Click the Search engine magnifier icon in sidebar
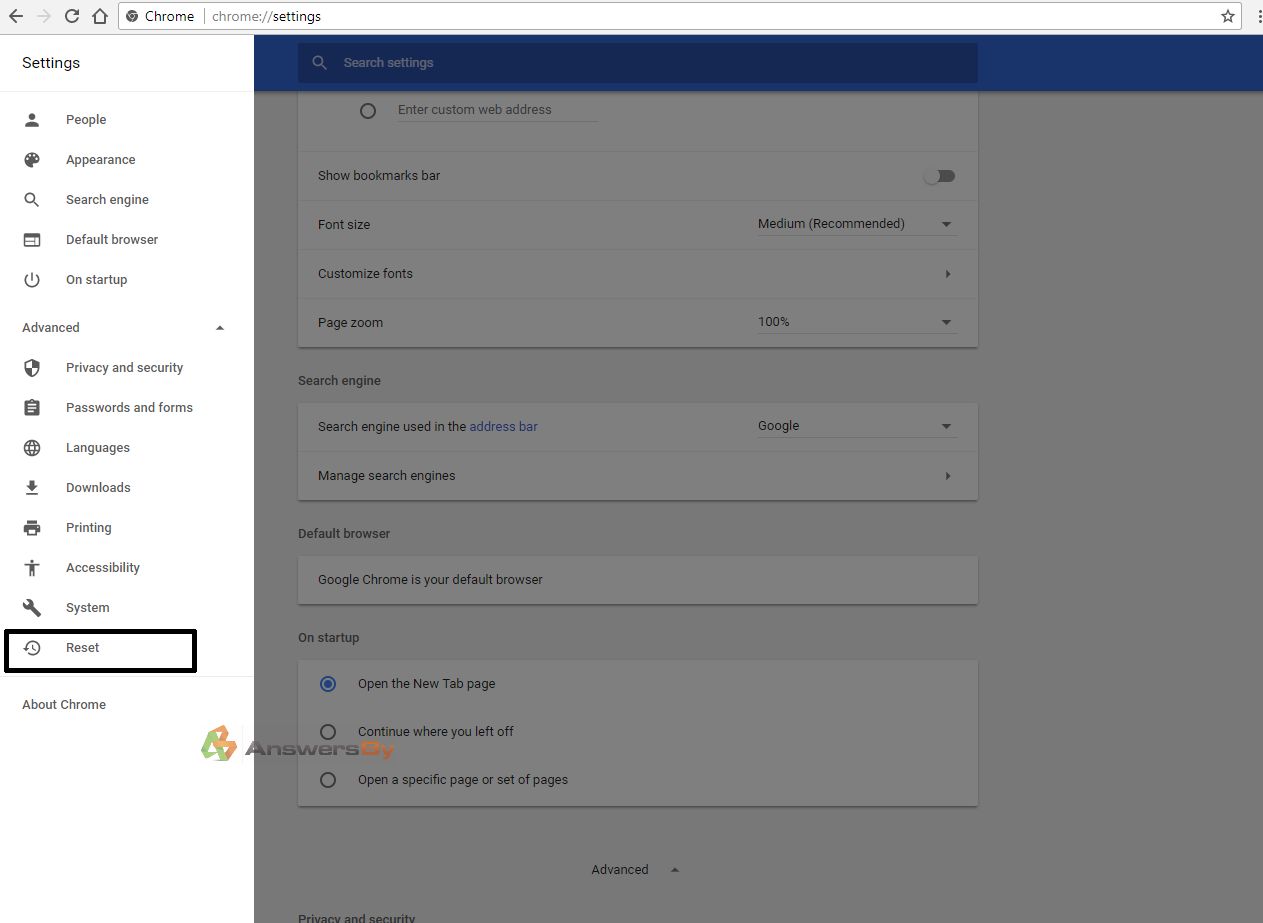Screen dimensions: 1263x923 click(32, 200)
